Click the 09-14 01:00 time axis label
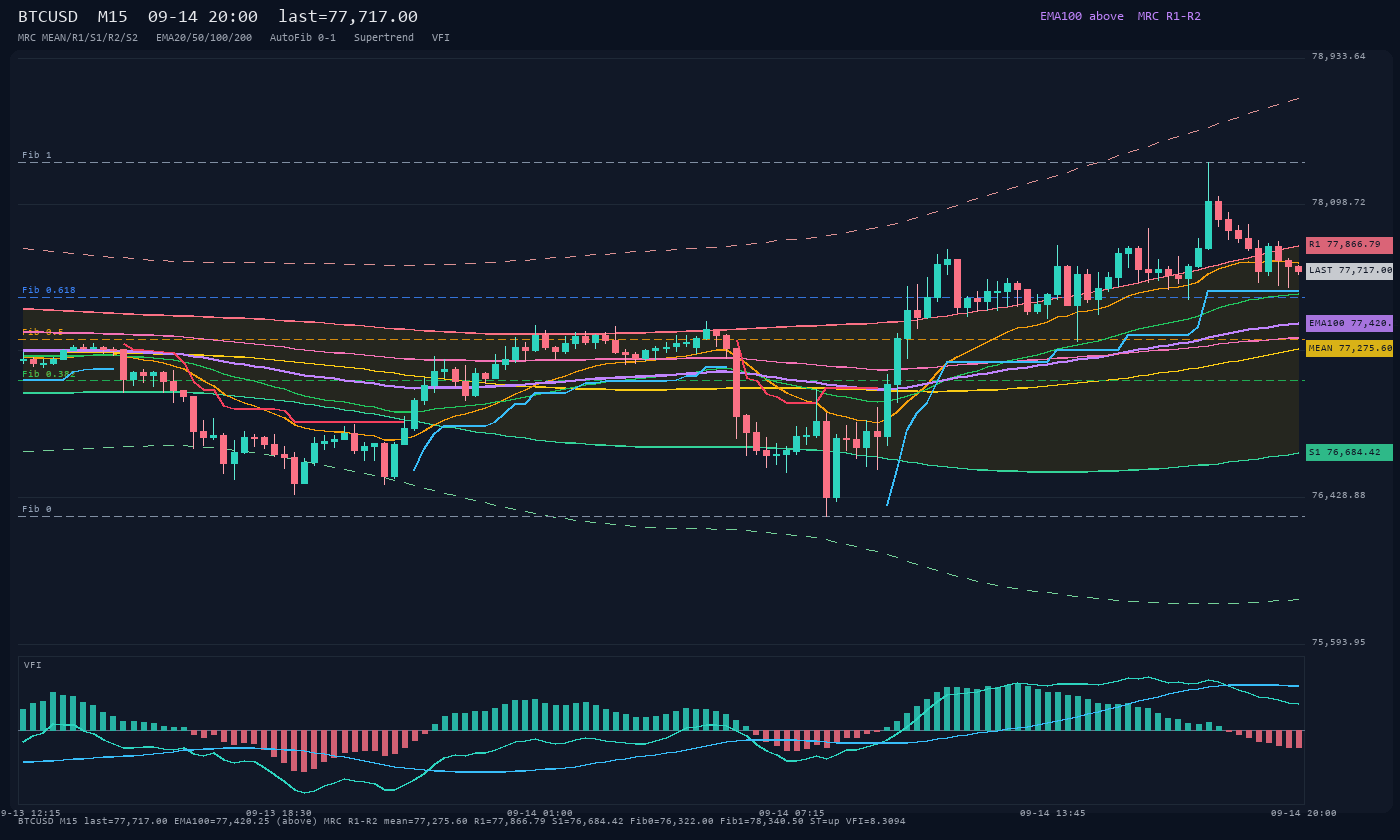The image size is (1400, 840). click(540, 813)
